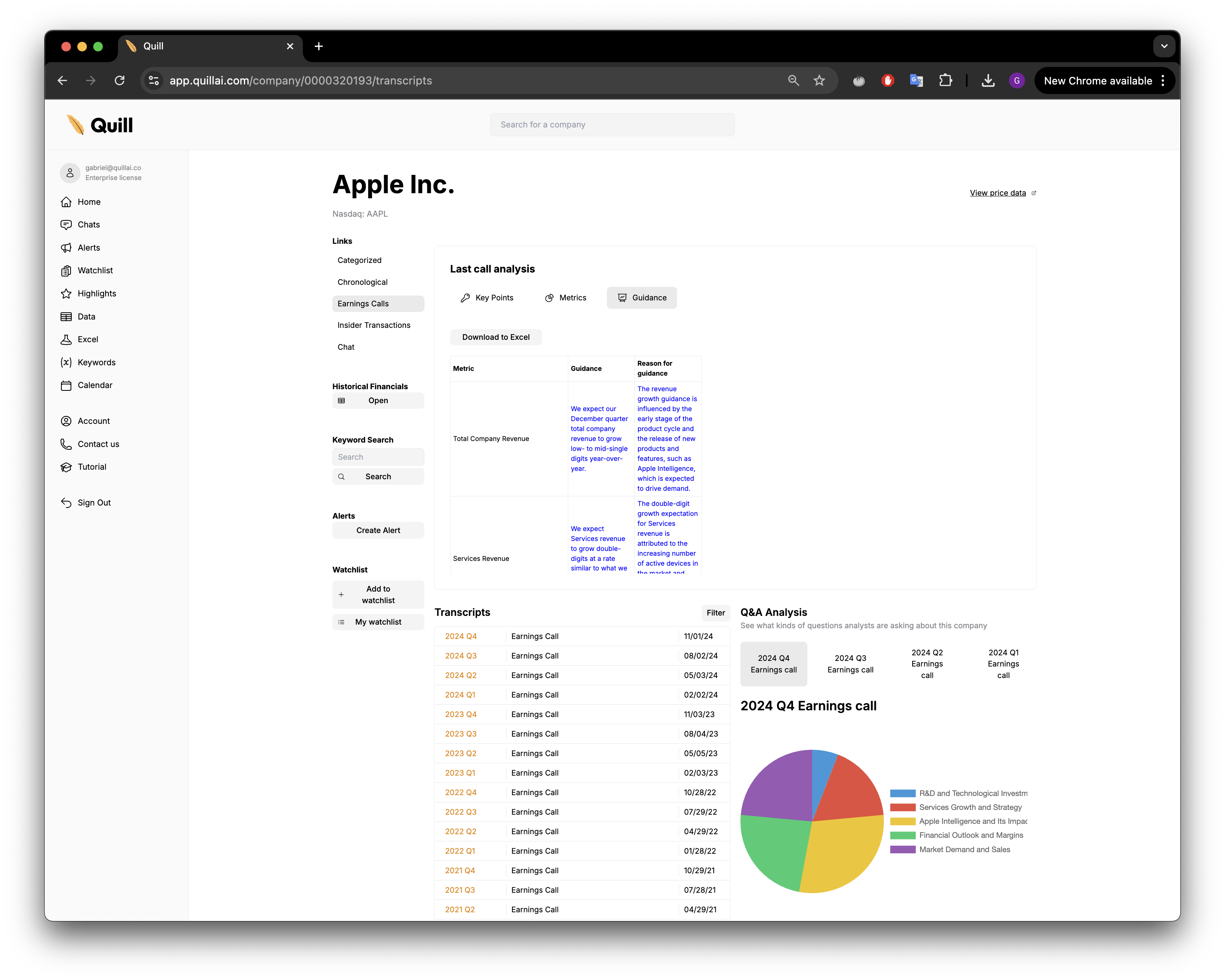This screenshot has width=1225, height=980.
Task: Open the 2021 Q3 transcript row
Action: (x=582, y=890)
